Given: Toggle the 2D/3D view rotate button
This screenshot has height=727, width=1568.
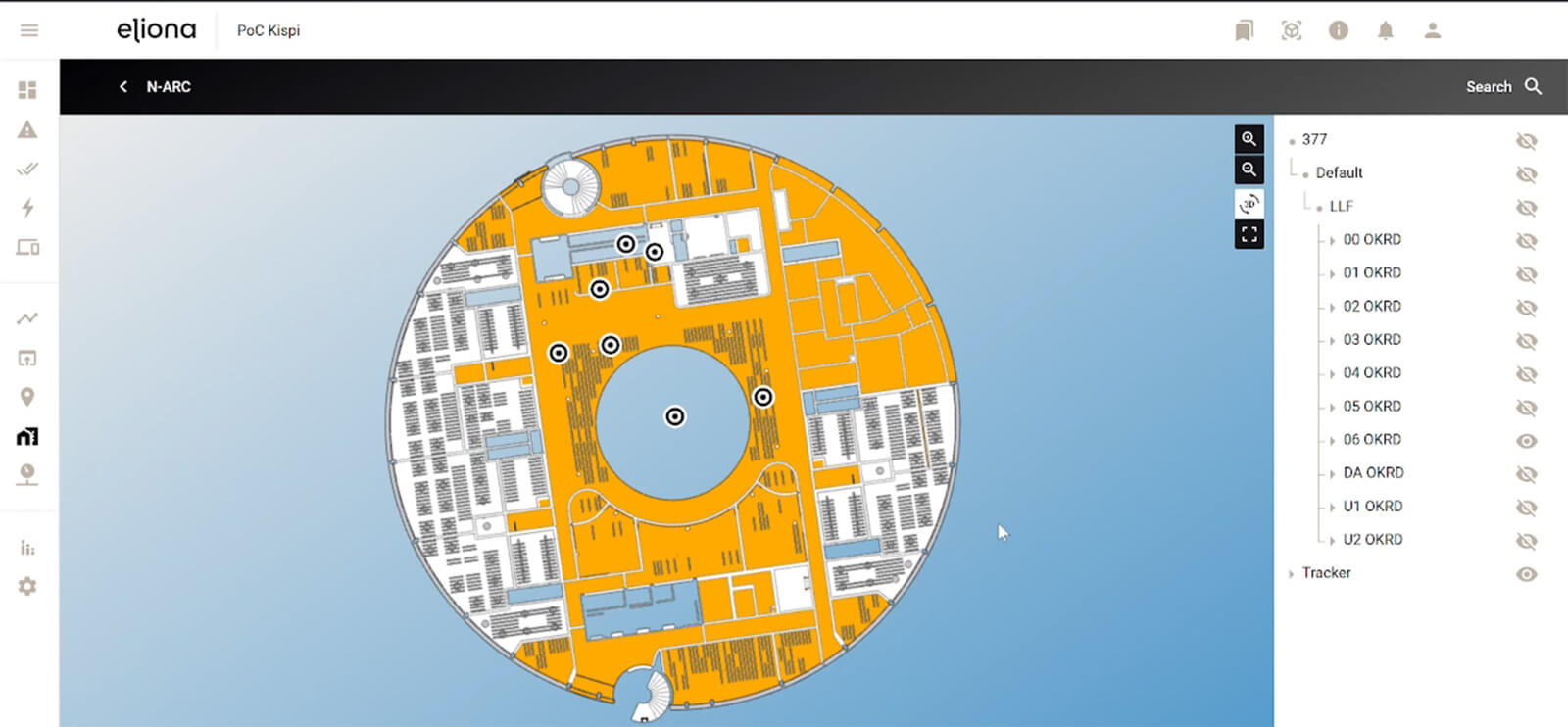Looking at the screenshot, I should [x=1249, y=204].
